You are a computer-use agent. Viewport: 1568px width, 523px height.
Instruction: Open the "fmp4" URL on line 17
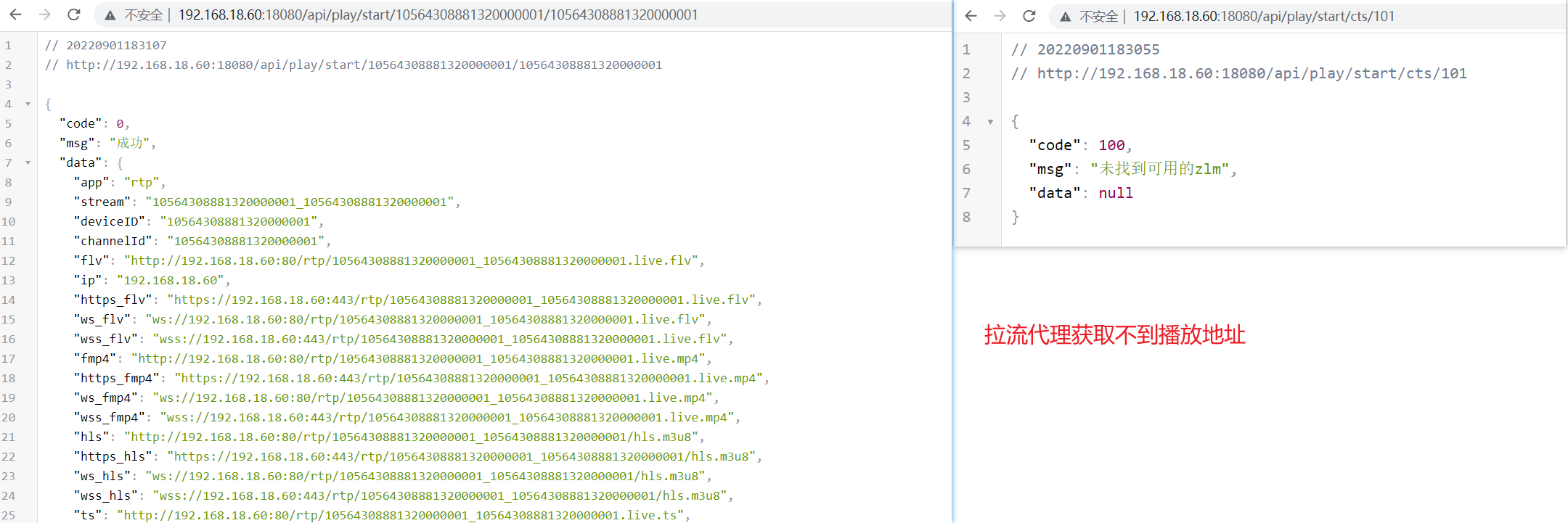418,358
